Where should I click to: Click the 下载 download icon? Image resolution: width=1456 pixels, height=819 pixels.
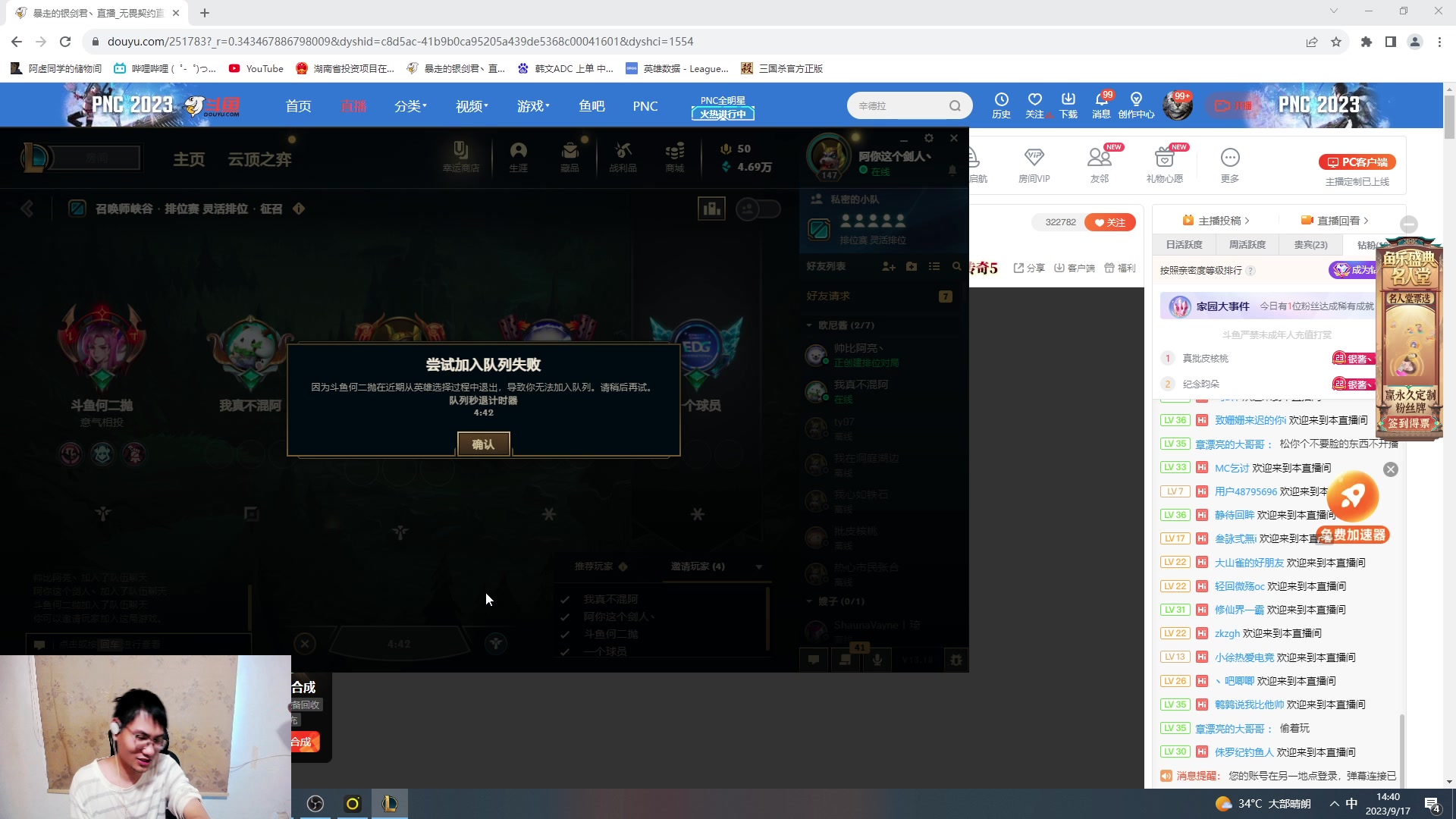(1068, 100)
